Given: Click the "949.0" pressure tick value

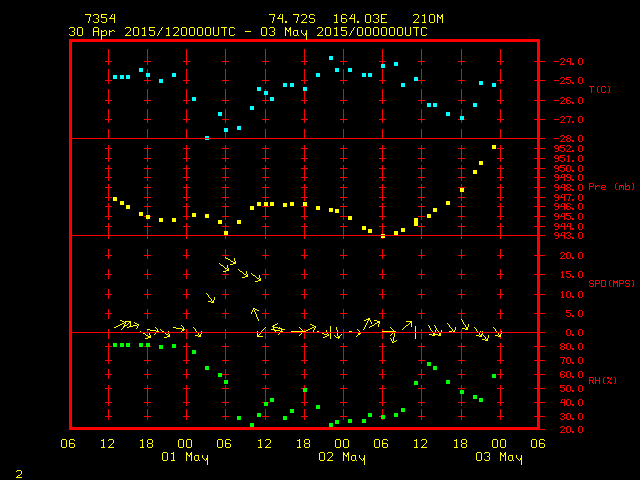Looking at the screenshot, I should click(568, 178).
